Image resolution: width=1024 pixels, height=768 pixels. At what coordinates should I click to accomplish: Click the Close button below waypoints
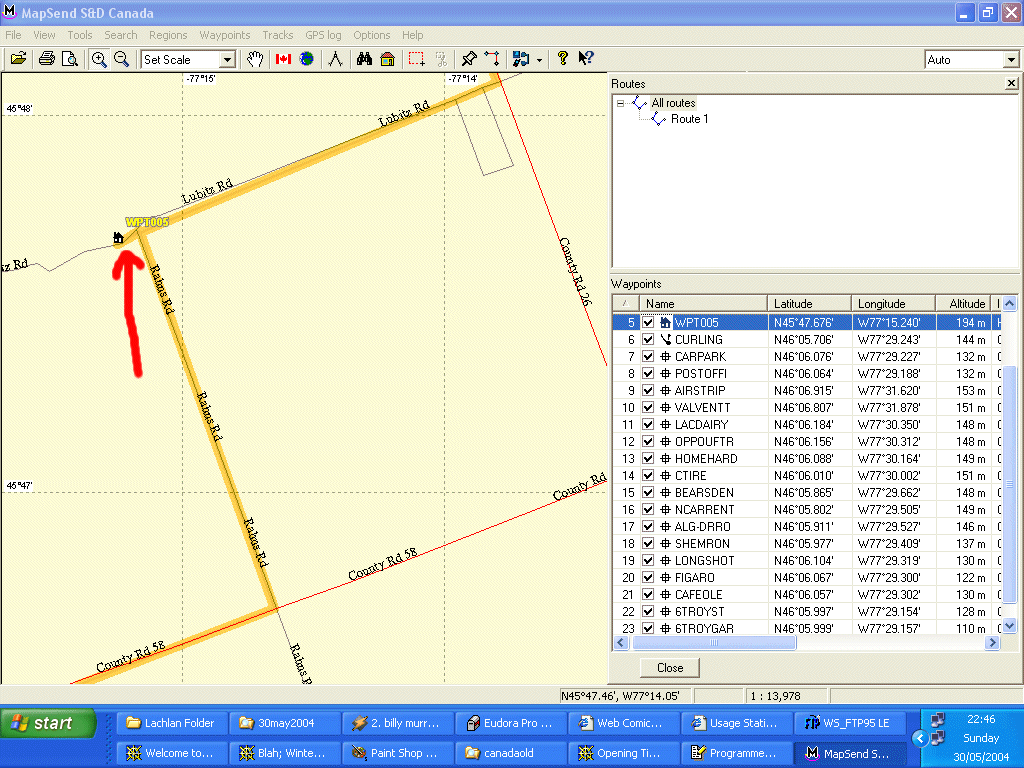tap(670, 668)
